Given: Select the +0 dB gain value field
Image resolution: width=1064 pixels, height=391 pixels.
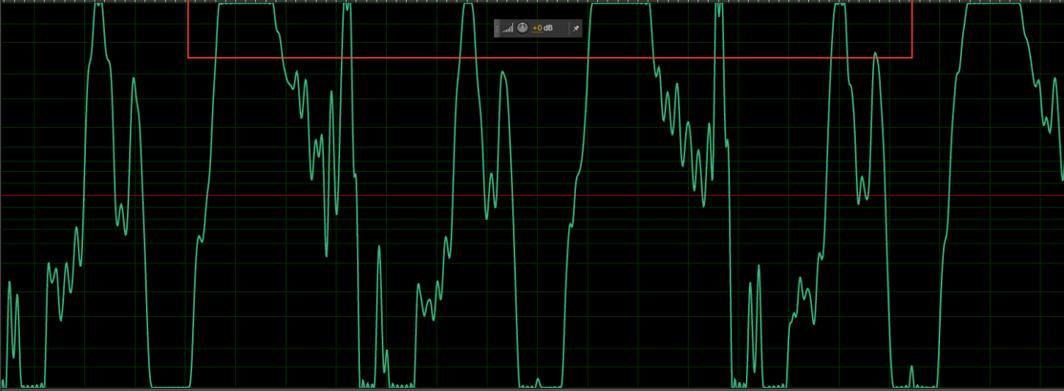Looking at the screenshot, I should (x=543, y=28).
